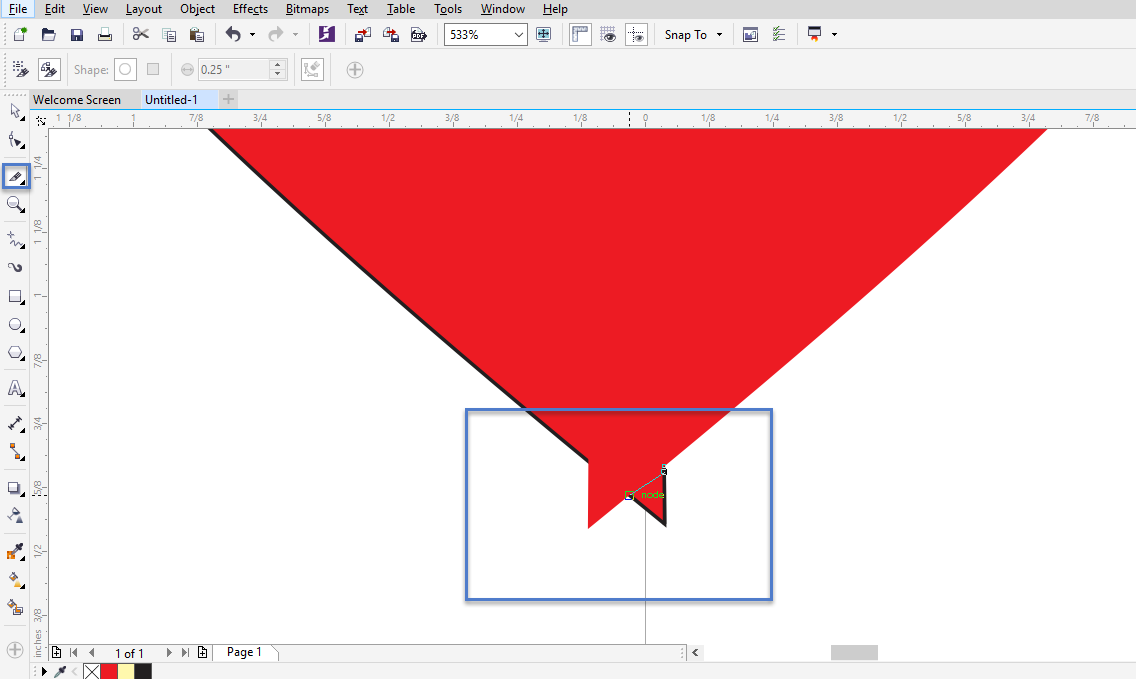The image size is (1136, 679).
Task: Switch to the Welcome Screen tab
Action: click(82, 99)
